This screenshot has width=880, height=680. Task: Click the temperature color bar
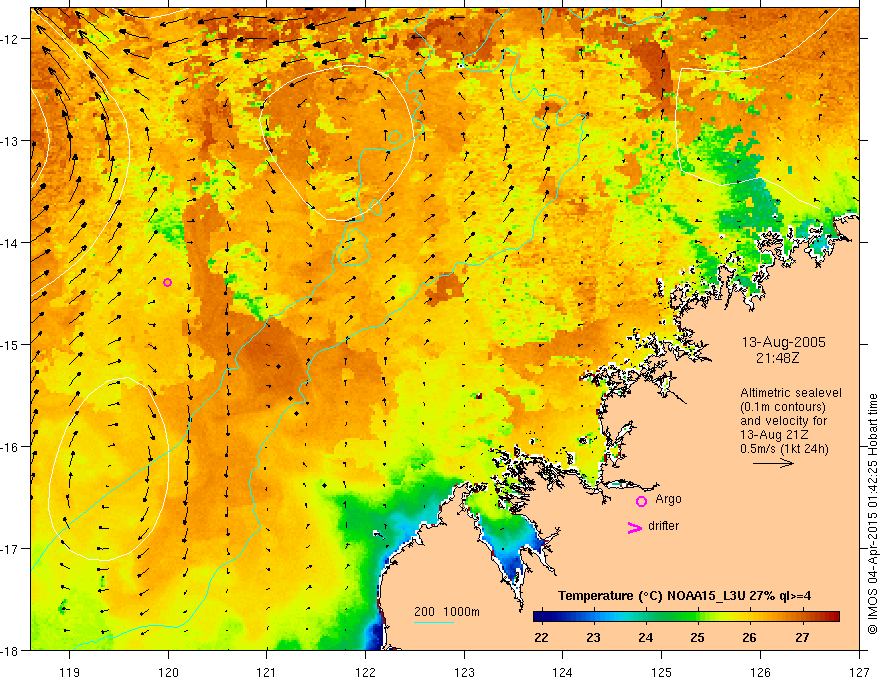tap(686, 617)
